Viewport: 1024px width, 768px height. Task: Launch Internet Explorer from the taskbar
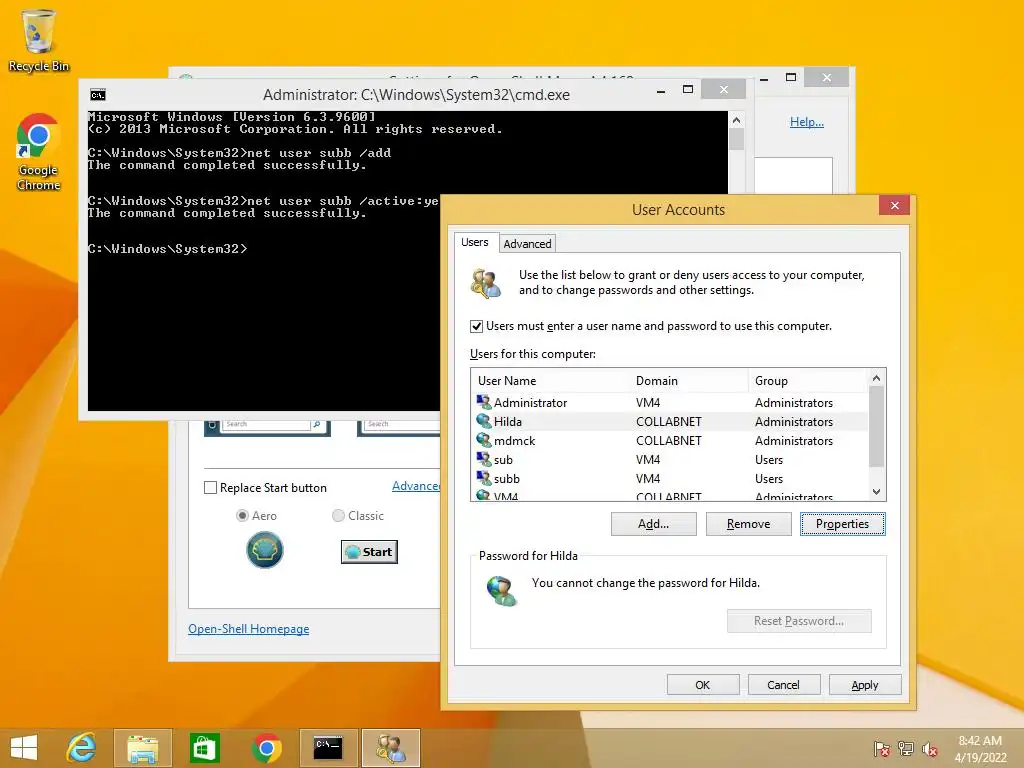[x=81, y=748]
